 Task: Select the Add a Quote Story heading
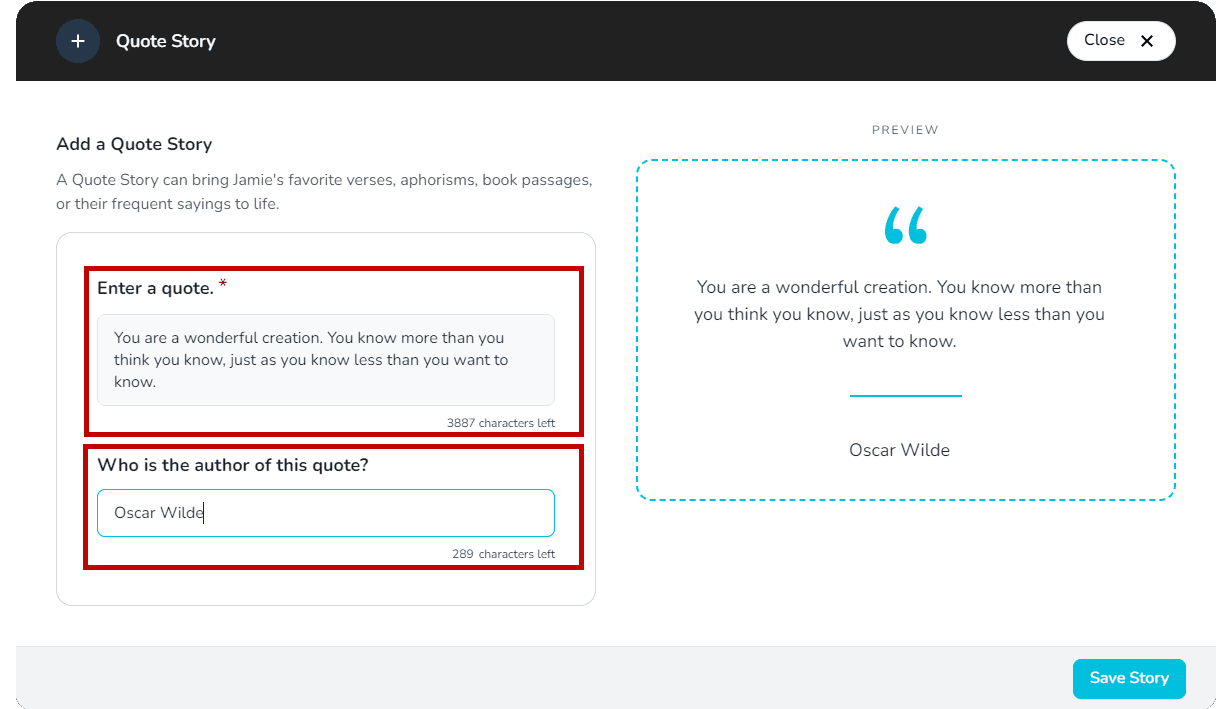tap(134, 144)
